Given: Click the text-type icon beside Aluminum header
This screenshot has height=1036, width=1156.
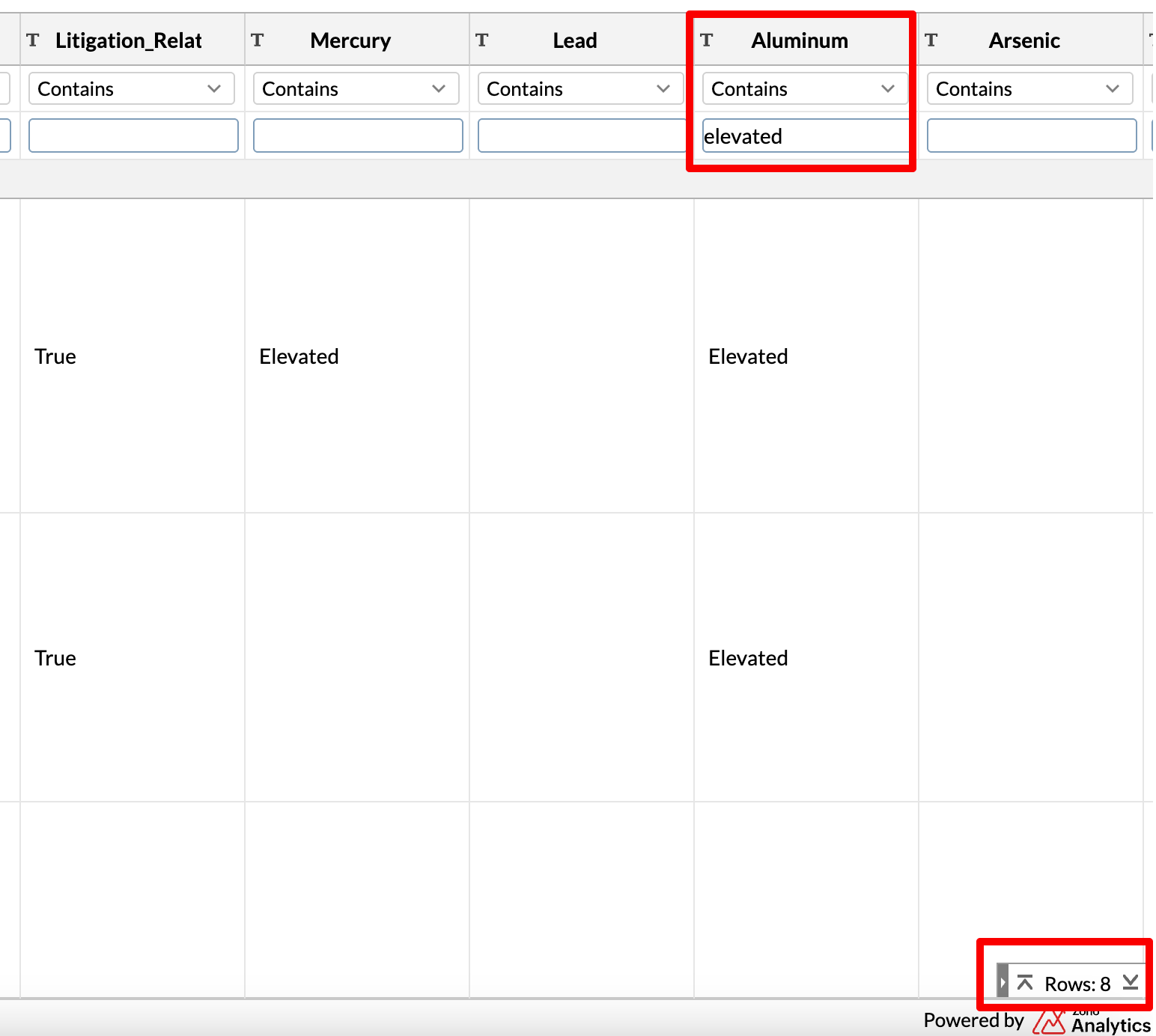Looking at the screenshot, I should (707, 40).
